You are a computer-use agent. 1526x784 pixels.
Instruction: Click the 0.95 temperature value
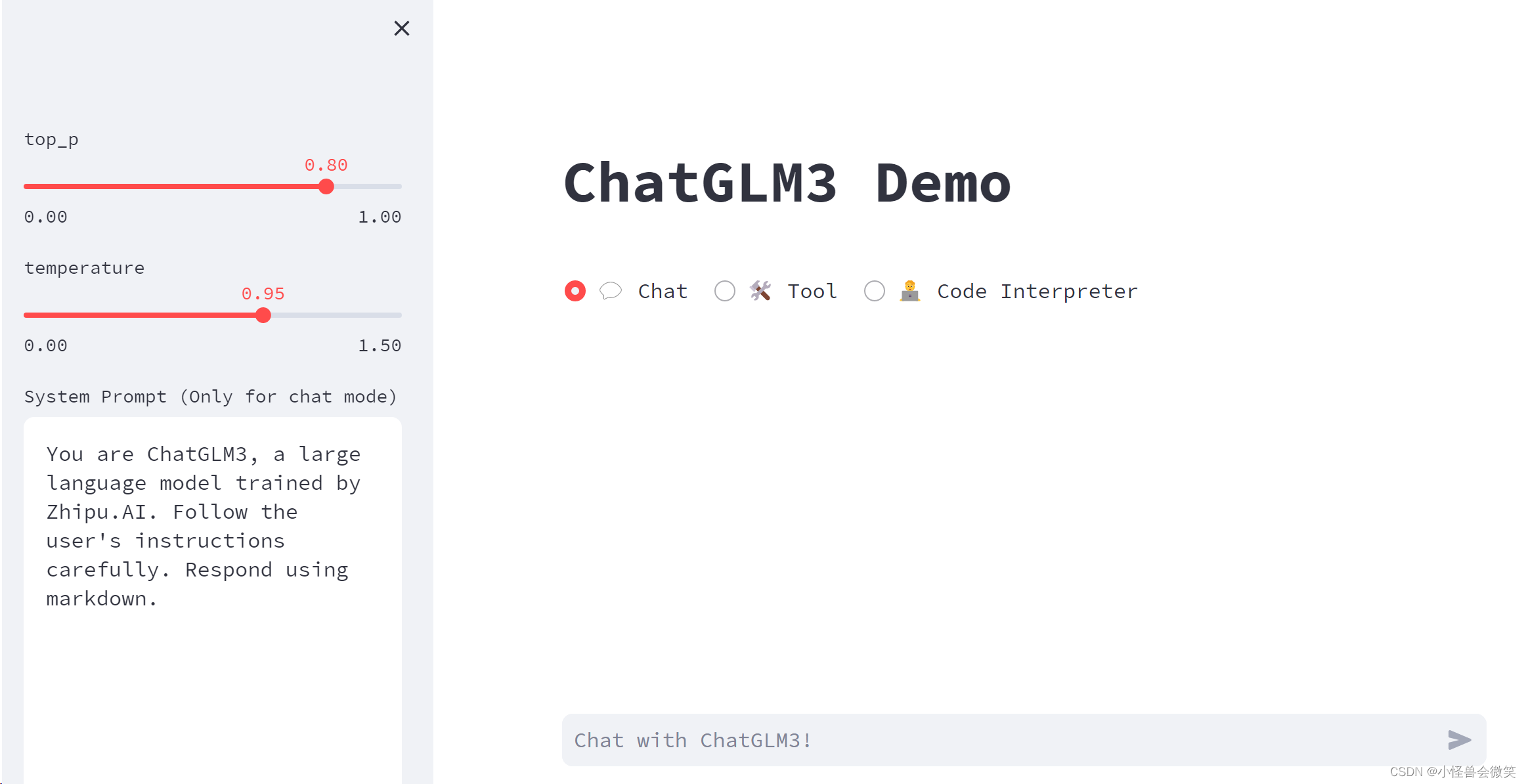(x=263, y=294)
